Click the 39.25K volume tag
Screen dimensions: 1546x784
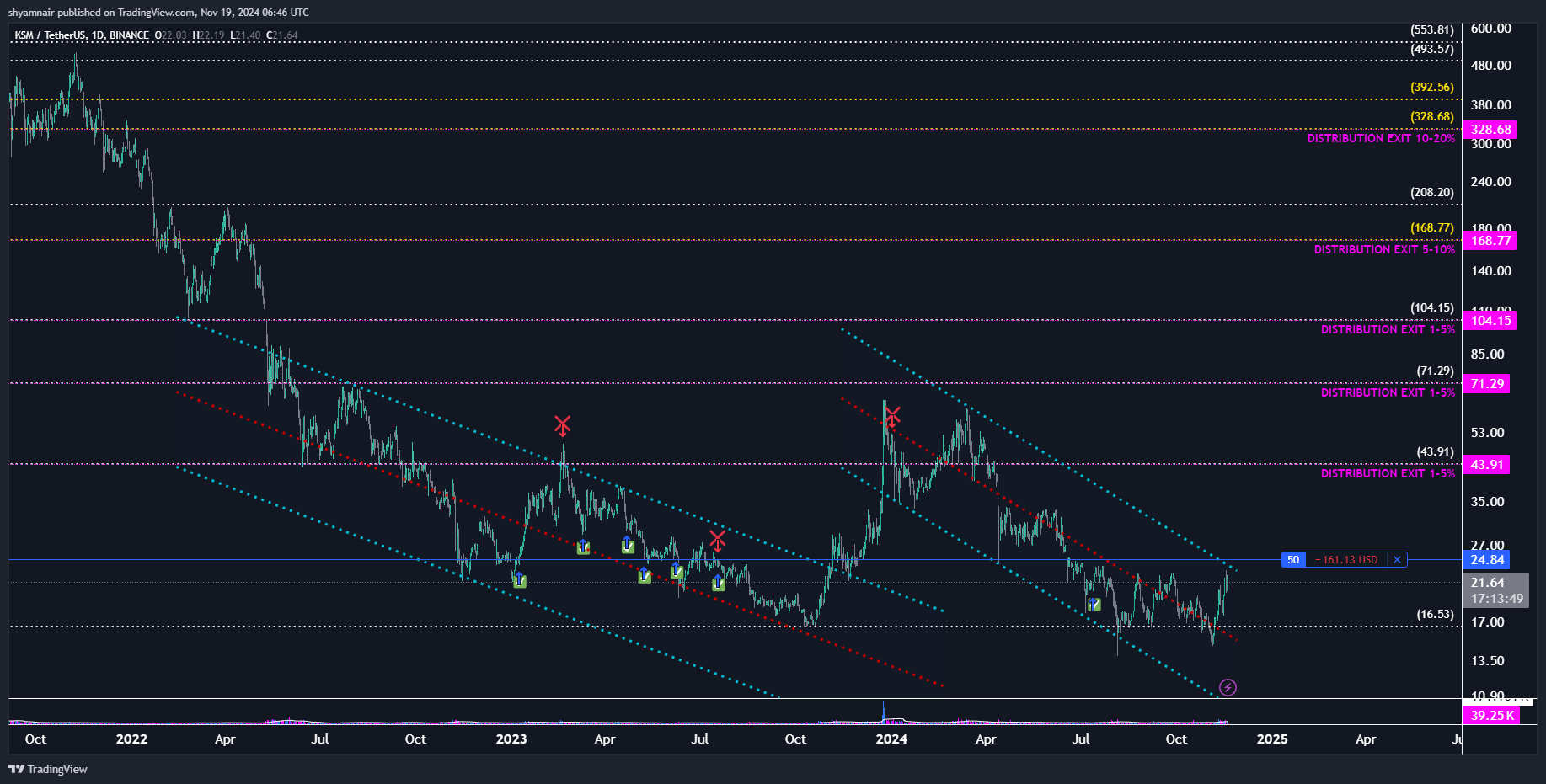1491,716
